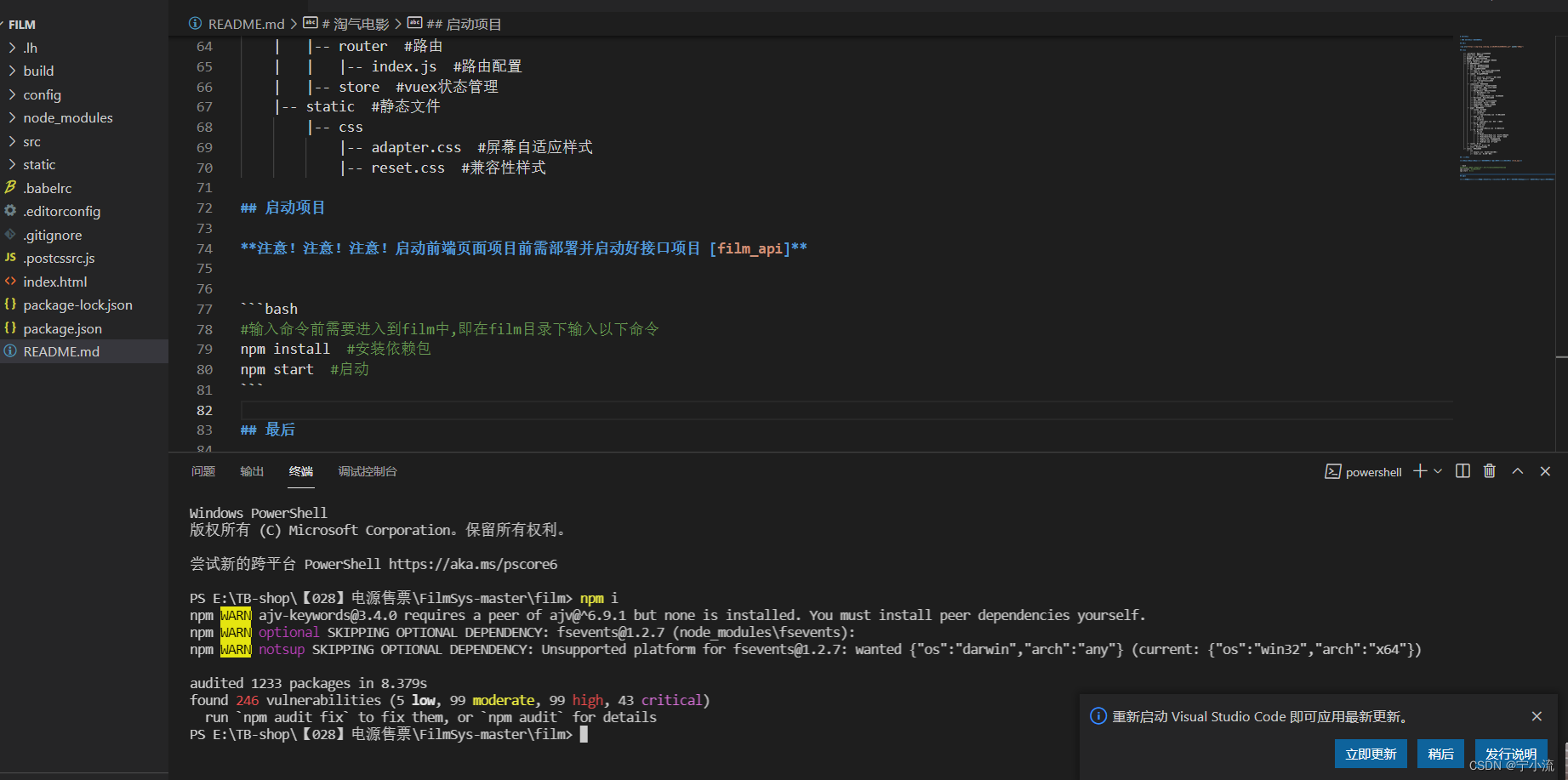
Task: Select README.md in the explorer
Action: (x=84, y=351)
